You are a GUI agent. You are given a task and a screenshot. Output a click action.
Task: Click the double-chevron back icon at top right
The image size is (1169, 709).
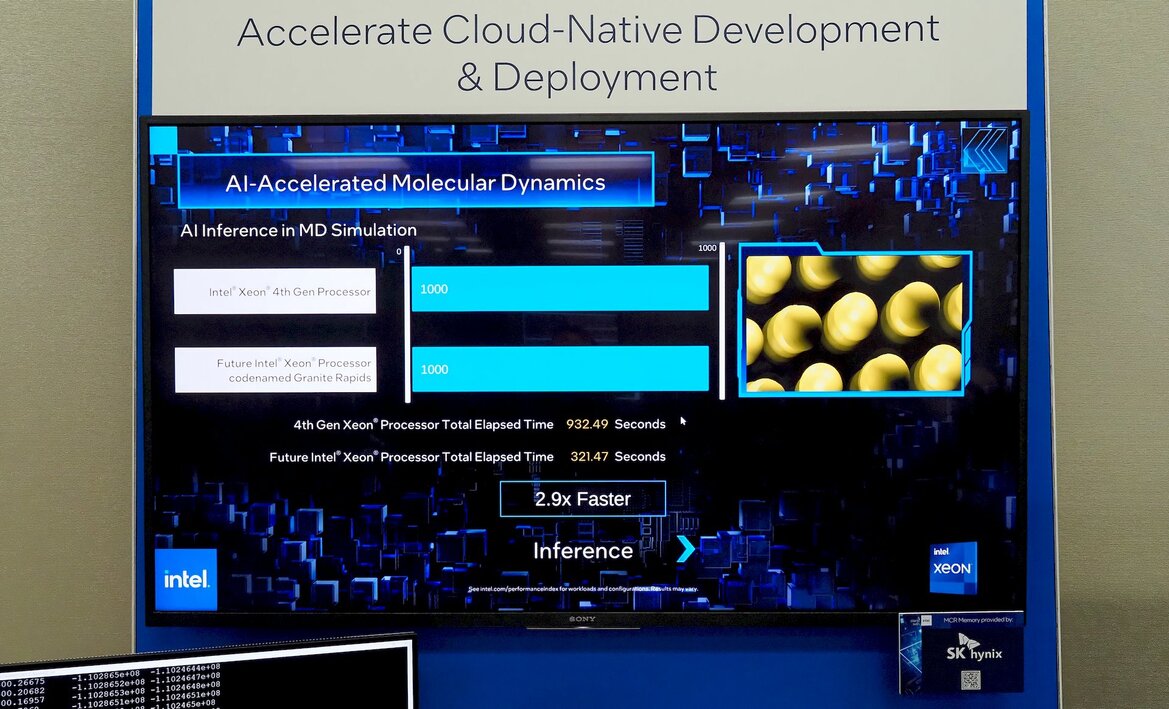[x=984, y=150]
